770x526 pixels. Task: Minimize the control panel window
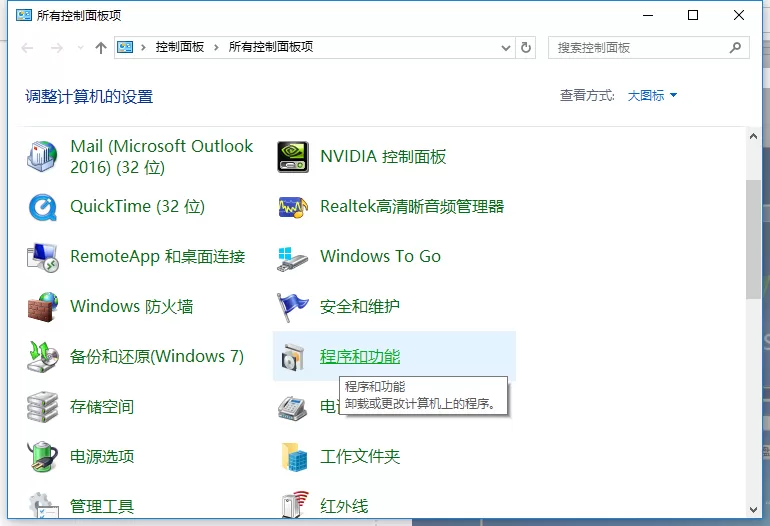[648, 15]
